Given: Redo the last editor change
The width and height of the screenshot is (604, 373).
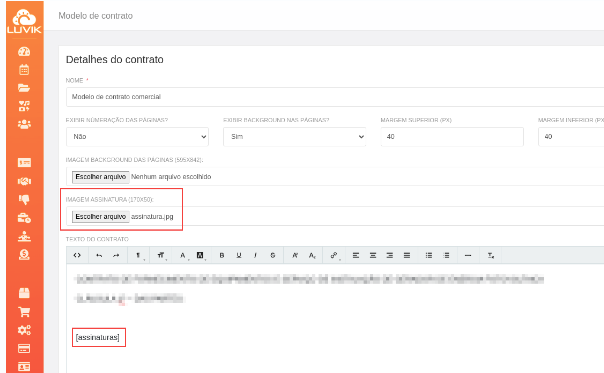Looking at the screenshot, I should (116, 255).
